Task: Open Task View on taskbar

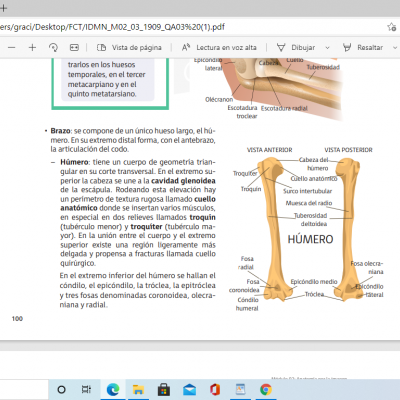Action: [86, 389]
